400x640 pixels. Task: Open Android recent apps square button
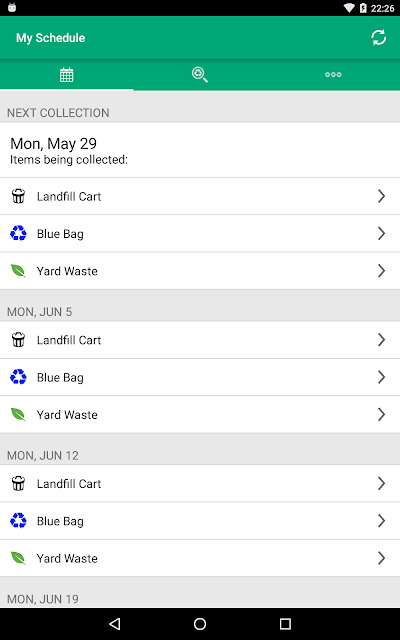(x=285, y=623)
